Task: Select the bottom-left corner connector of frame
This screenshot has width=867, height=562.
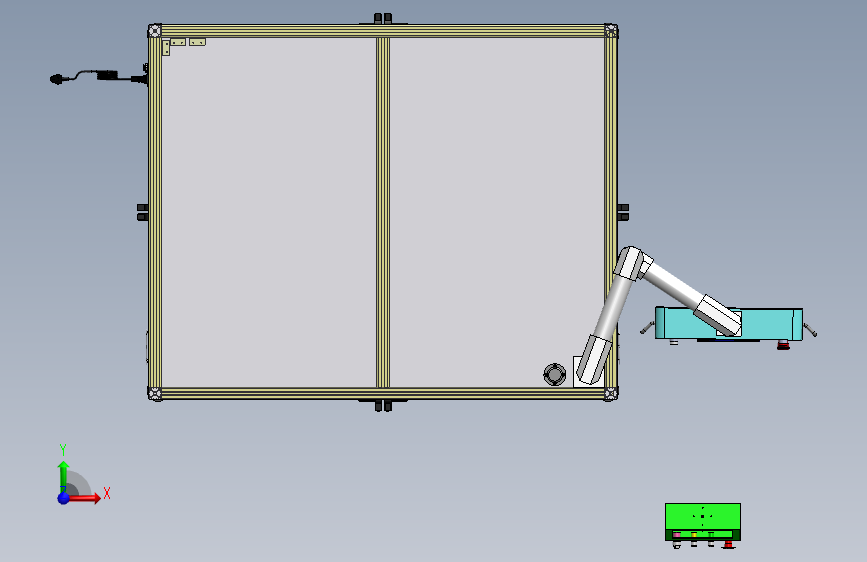Action: [155, 393]
